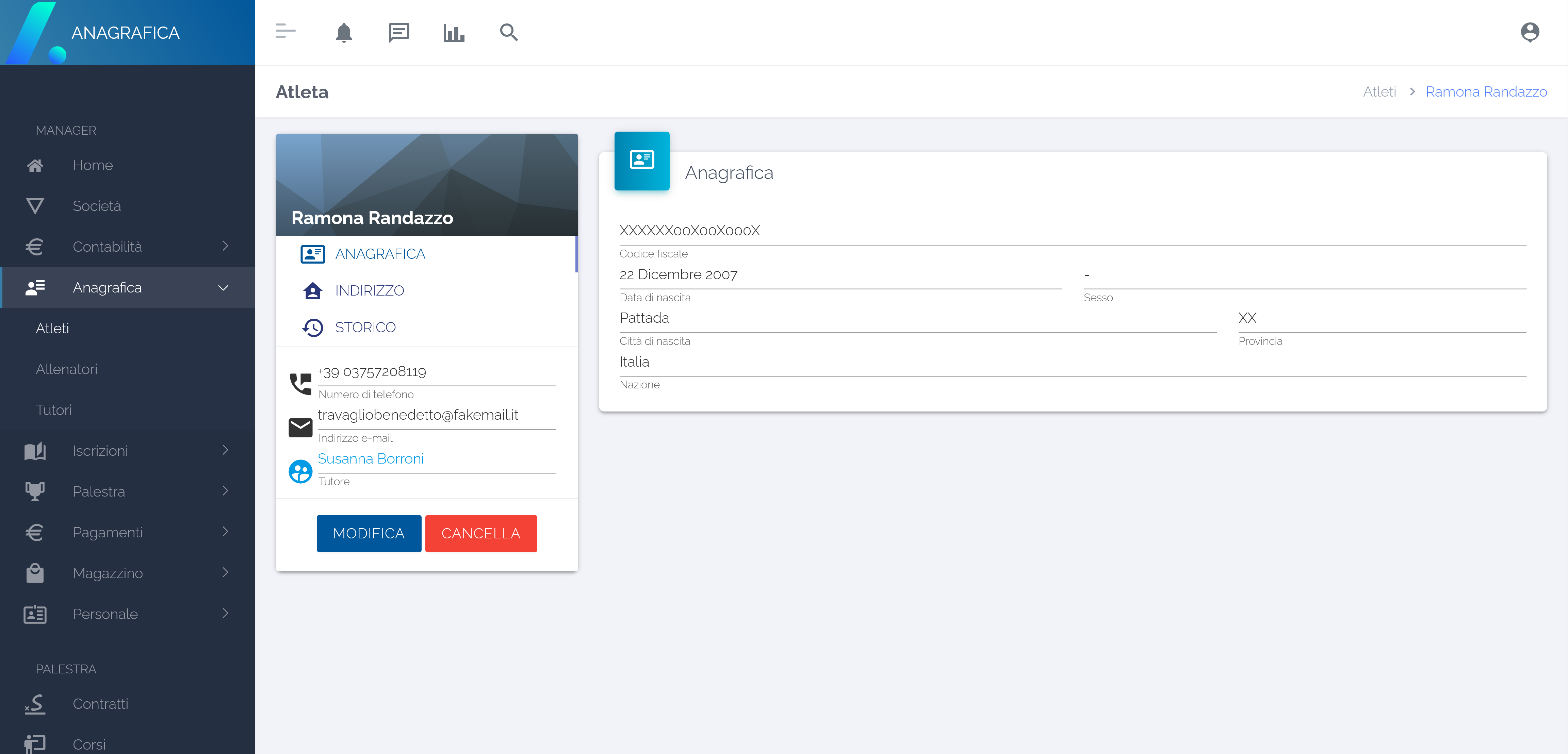The height and width of the screenshot is (754, 1568).
Task: Click the house icon beside INDIRIZZO
Action: [x=313, y=291]
